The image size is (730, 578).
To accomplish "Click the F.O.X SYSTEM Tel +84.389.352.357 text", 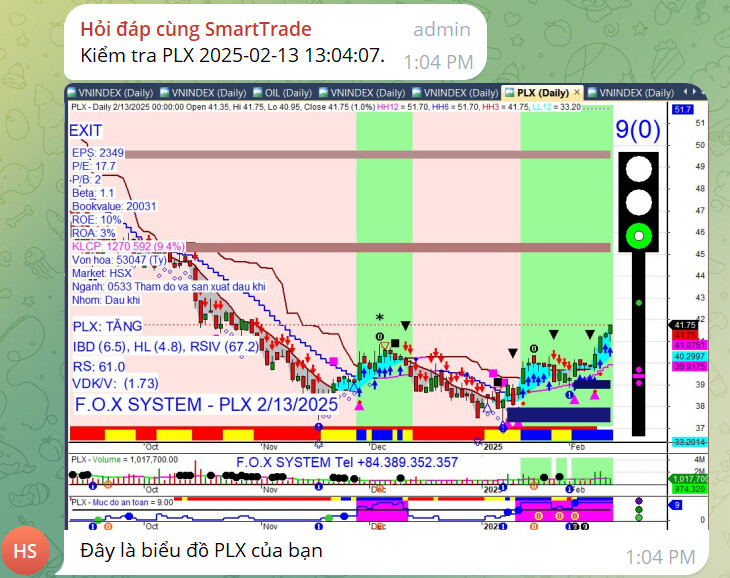I will click(347, 463).
